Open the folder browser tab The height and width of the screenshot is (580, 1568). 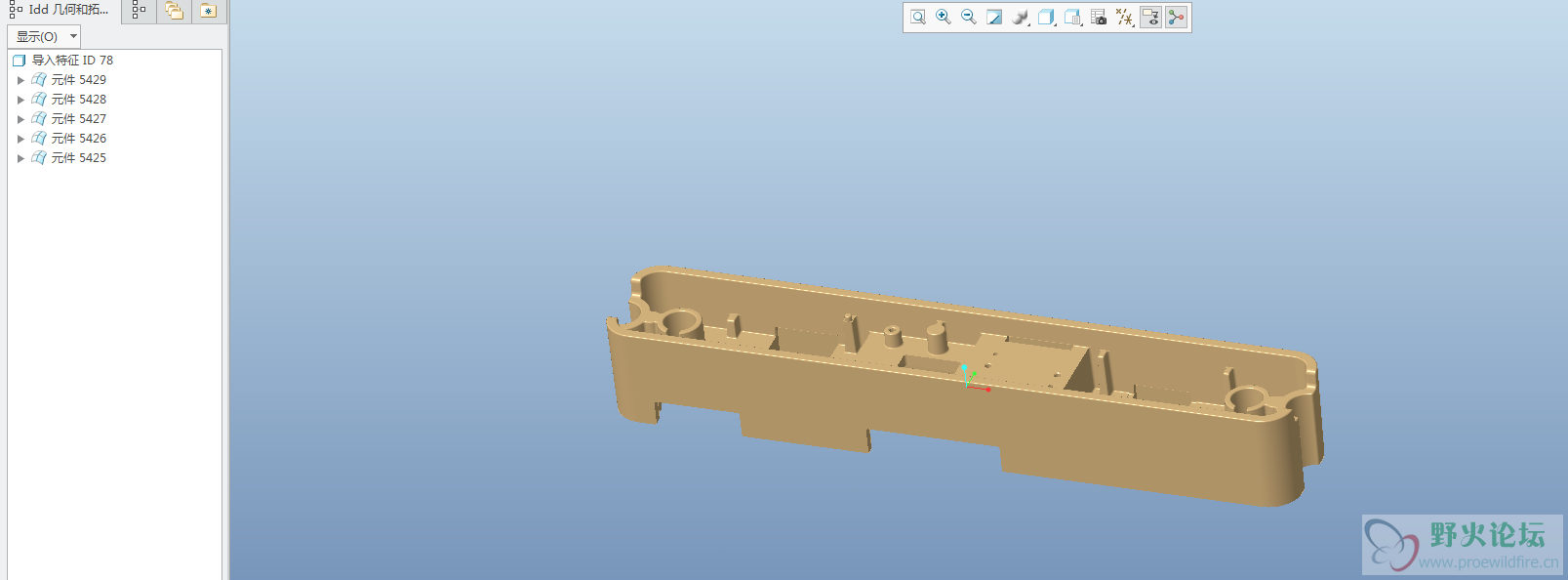click(174, 11)
